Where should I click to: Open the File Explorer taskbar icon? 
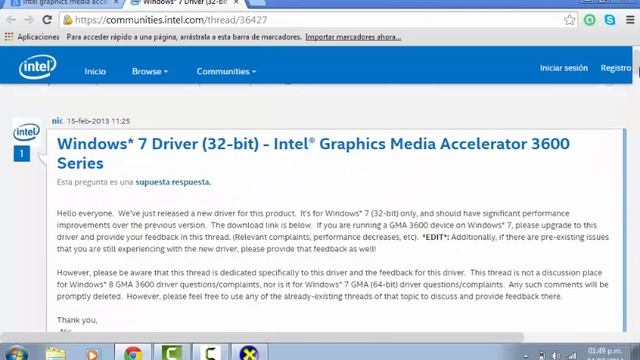point(56,353)
